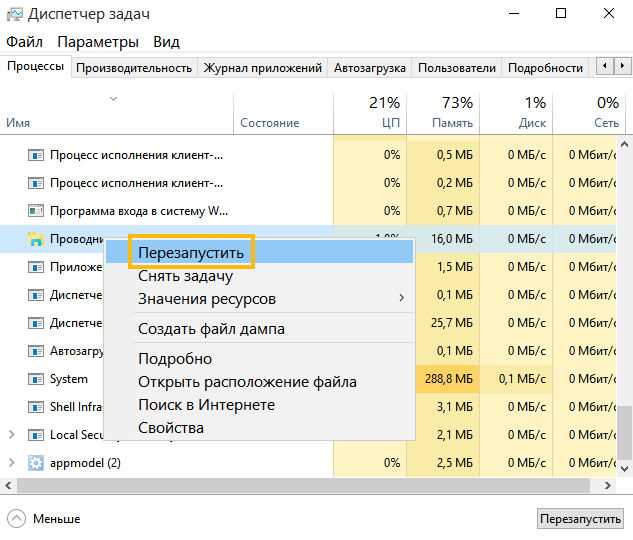Click the Local Secu process icon
The image size is (633, 540).
tap(36, 435)
